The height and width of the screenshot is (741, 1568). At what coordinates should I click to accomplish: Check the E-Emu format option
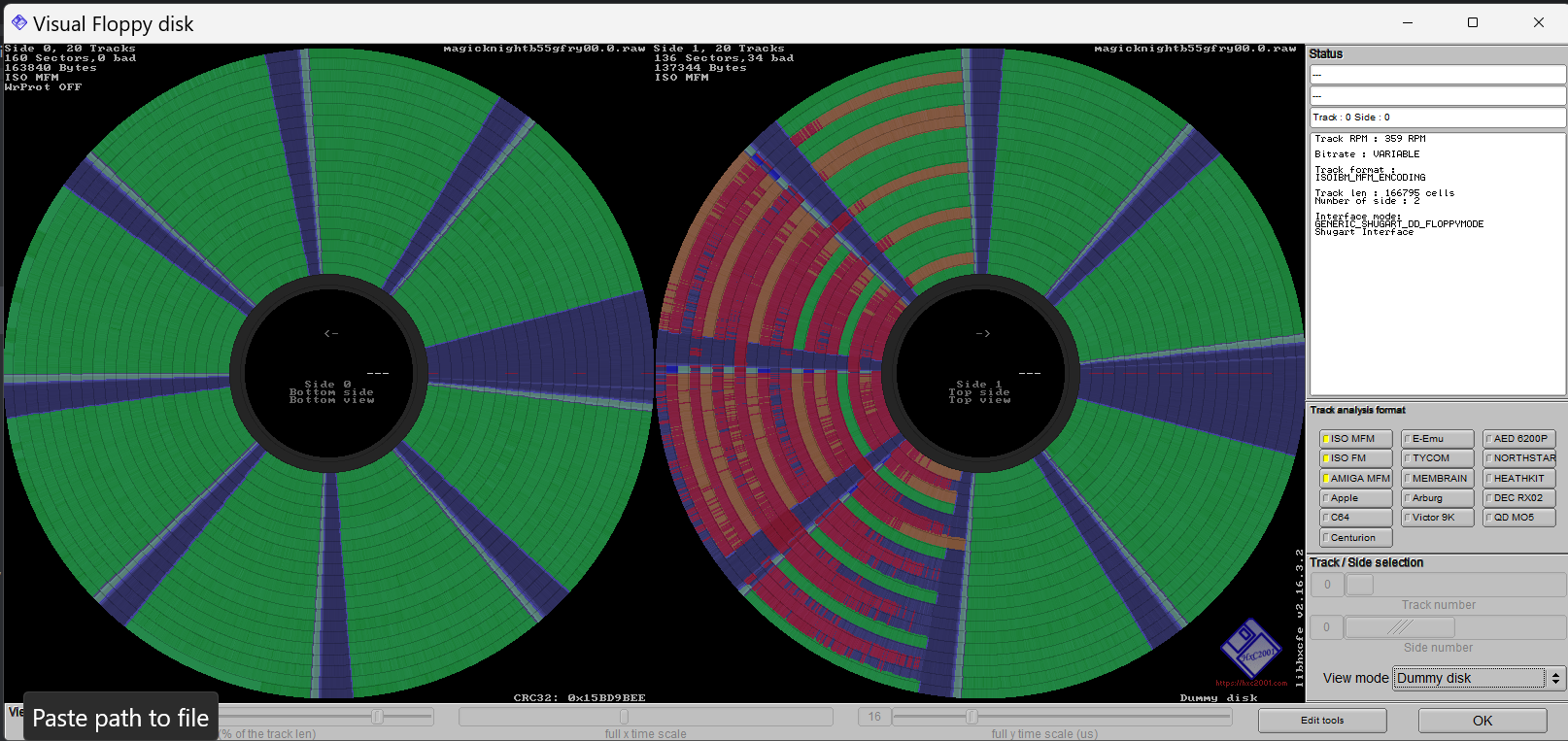[x=1436, y=439]
